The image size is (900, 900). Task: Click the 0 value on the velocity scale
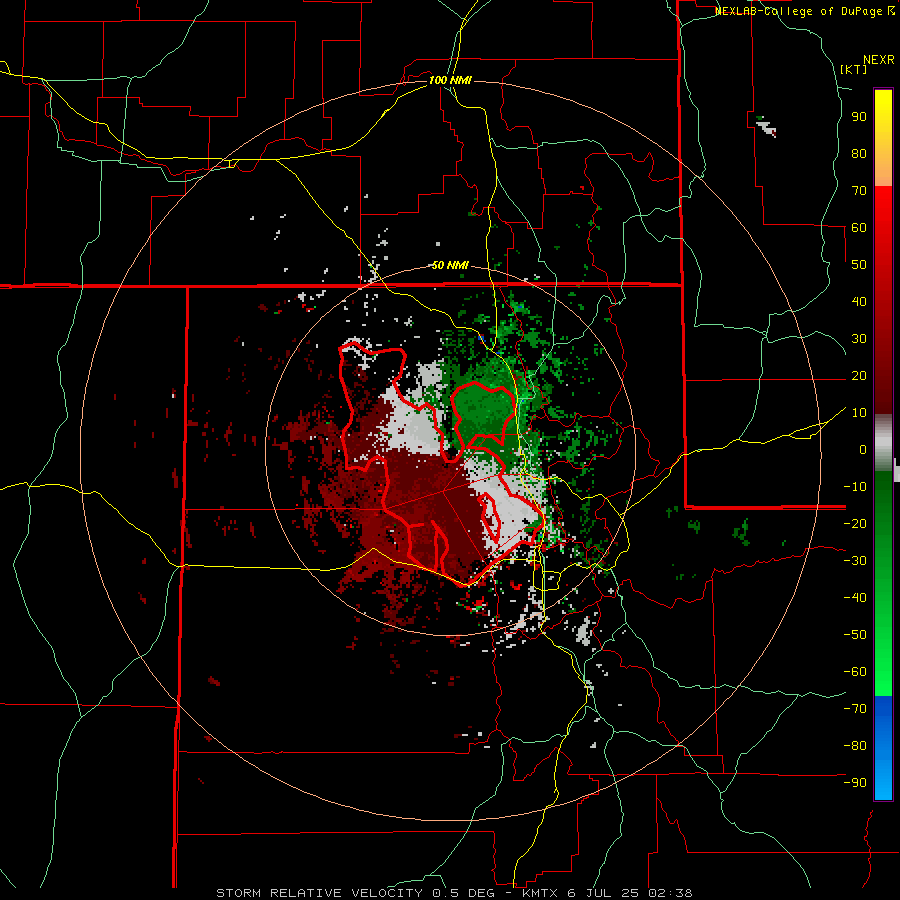click(x=863, y=449)
